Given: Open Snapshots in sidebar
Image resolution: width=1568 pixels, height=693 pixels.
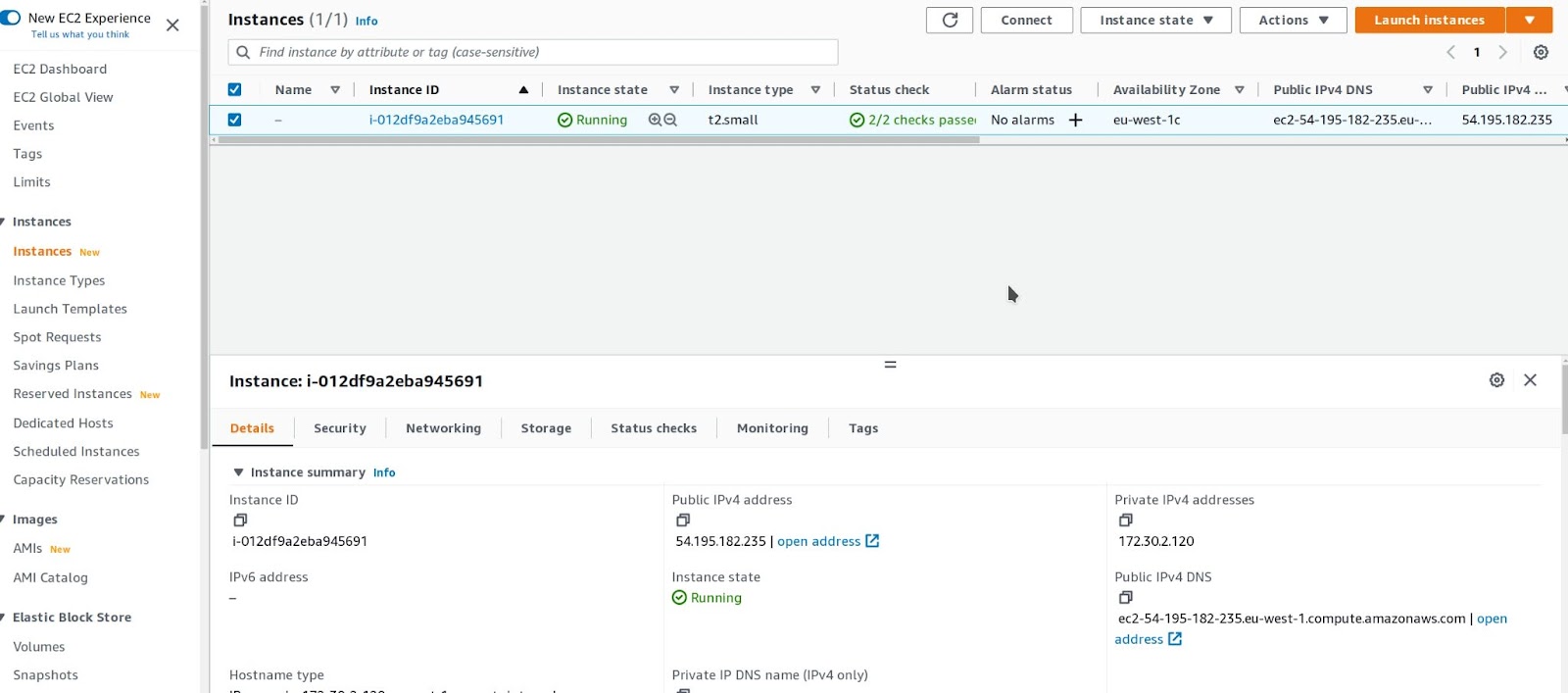Looking at the screenshot, I should coord(45,675).
